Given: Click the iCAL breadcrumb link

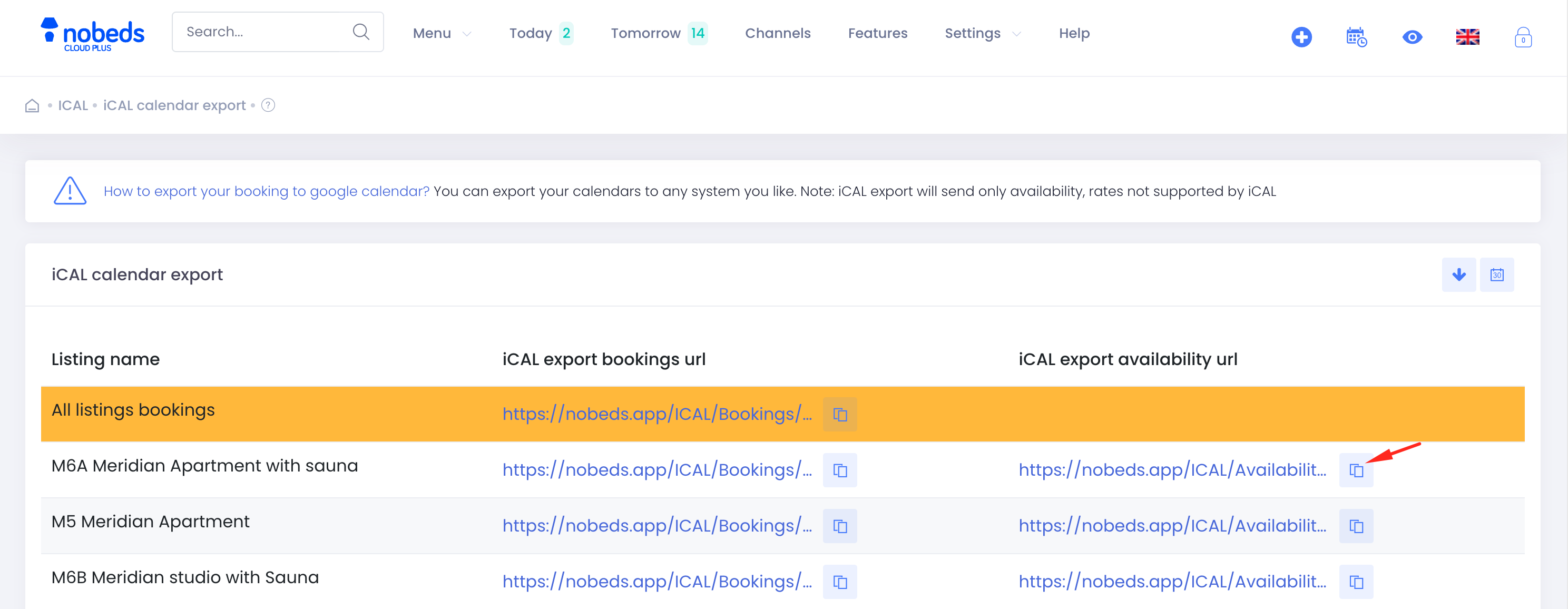Looking at the screenshot, I should (x=72, y=105).
